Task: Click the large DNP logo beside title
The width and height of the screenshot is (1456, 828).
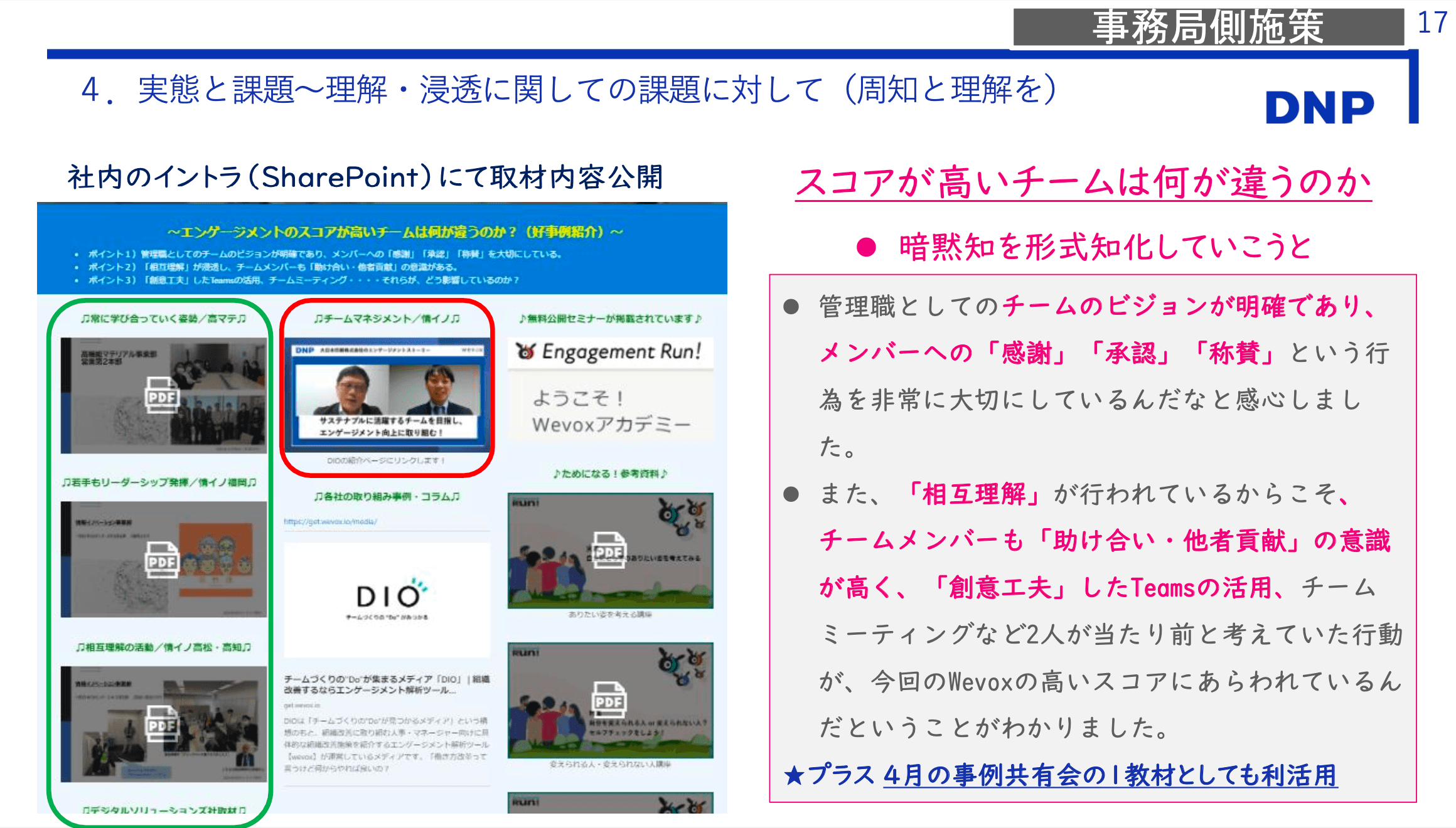Action: pyautogui.click(x=1319, y=107)
